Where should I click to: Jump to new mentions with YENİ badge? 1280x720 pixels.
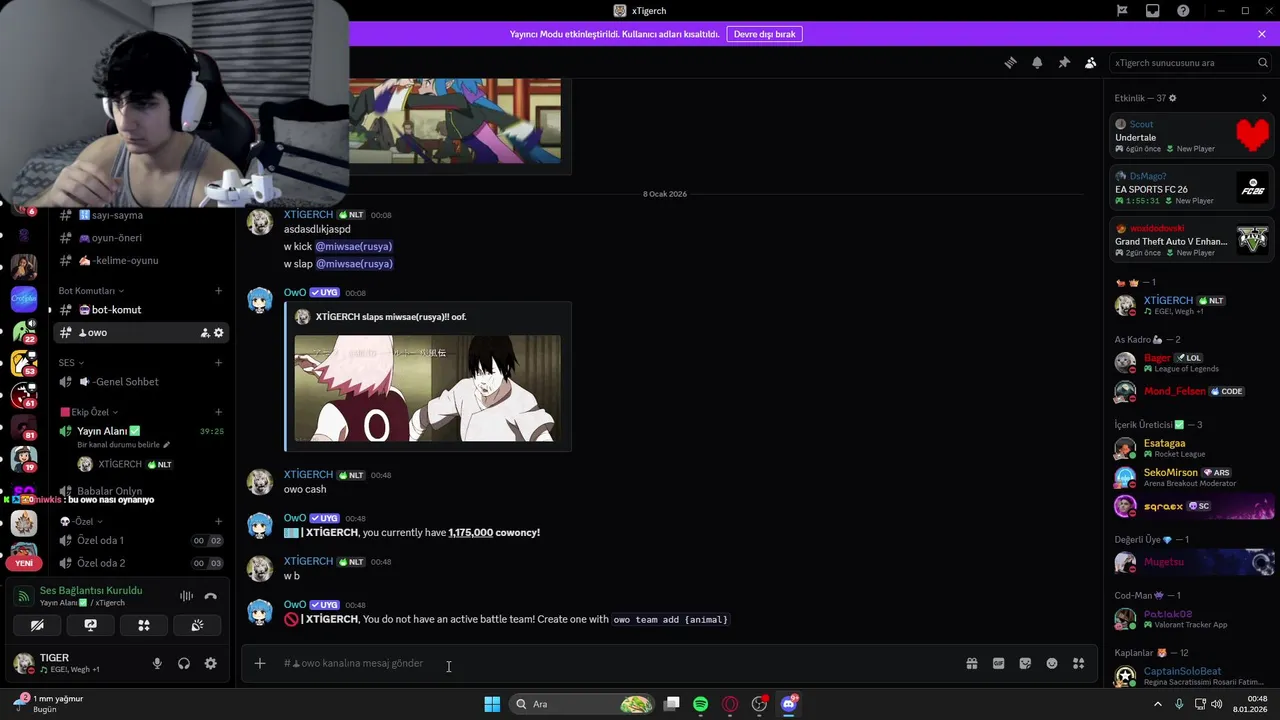pyautogui.click(x=24, y=563)
